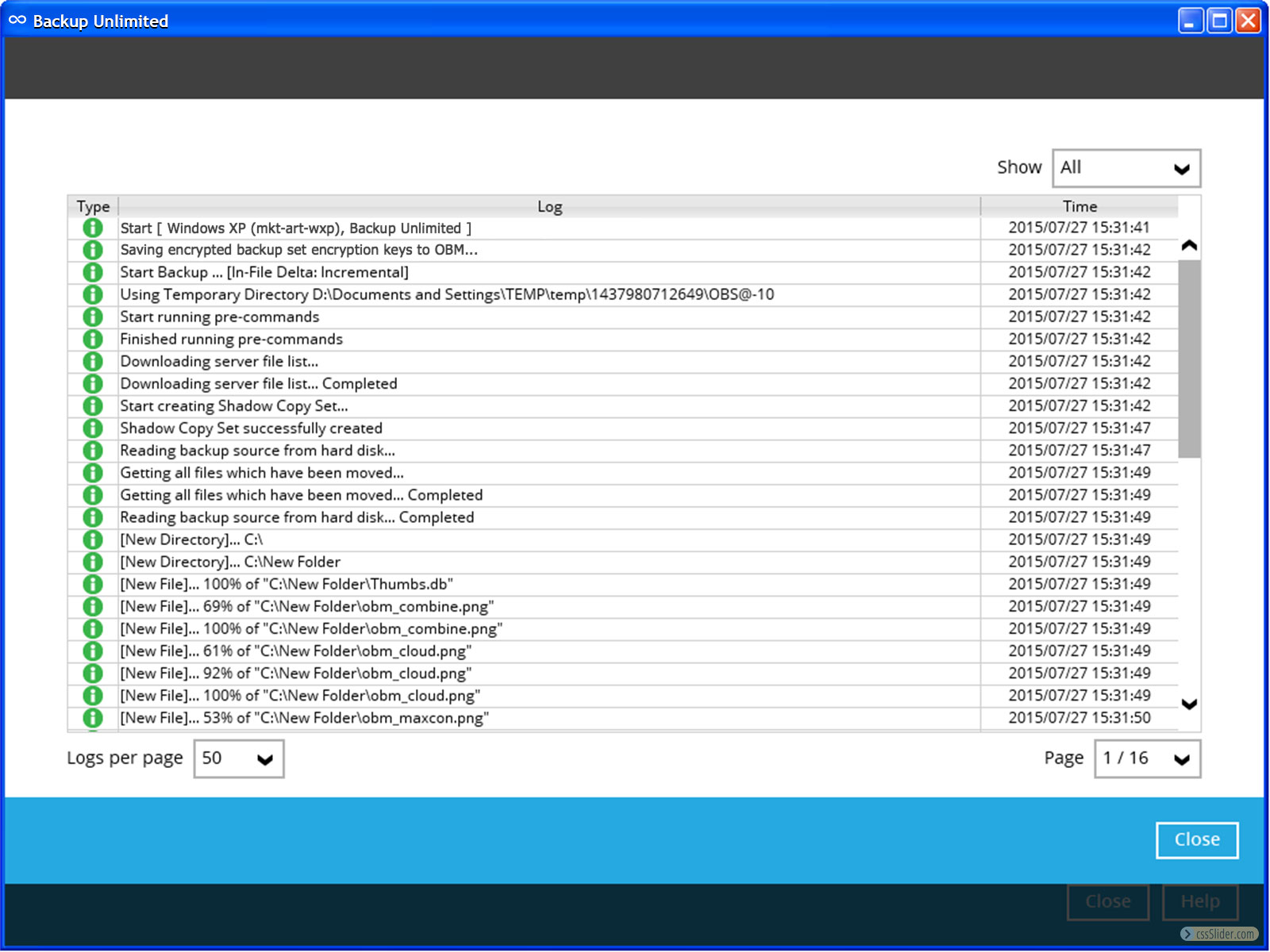Click the dimmed Help button at bottom
Image resolution: width=1270 pixels, height=952 pixels.
tap(1199, 902)
